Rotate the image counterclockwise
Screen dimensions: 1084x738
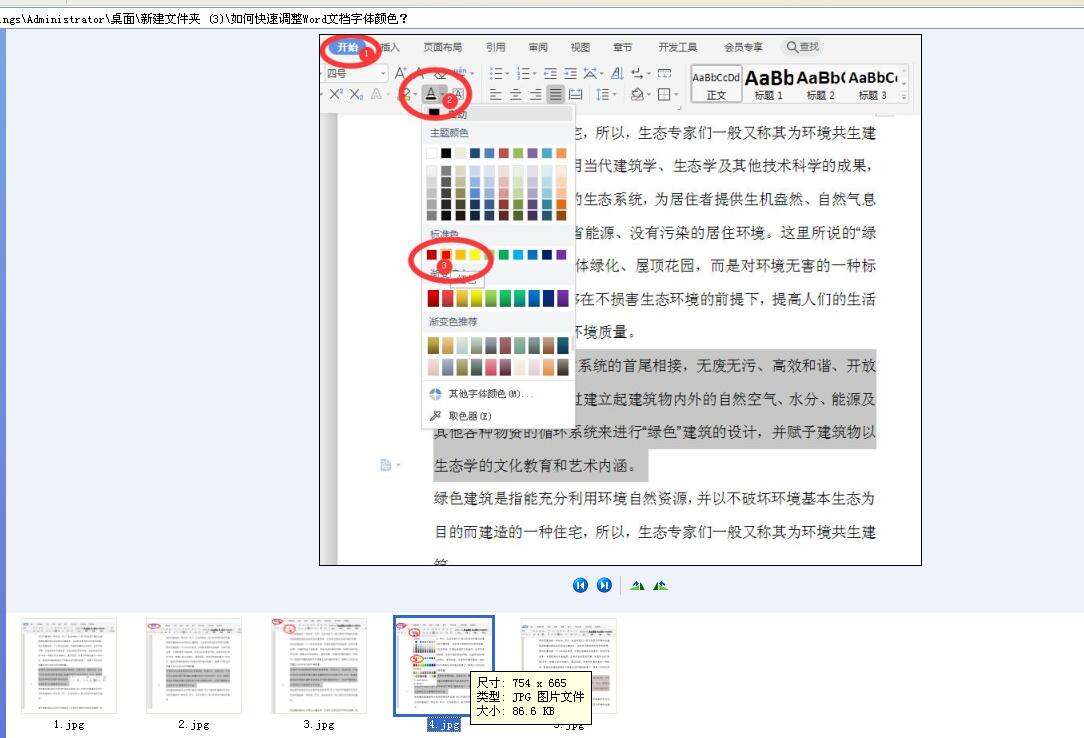tap(660, 586)
